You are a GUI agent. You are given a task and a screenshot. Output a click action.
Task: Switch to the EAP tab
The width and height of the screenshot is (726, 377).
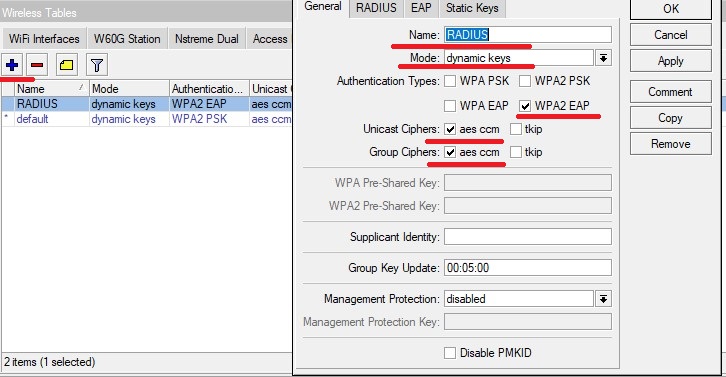click(x=421, y=8)
